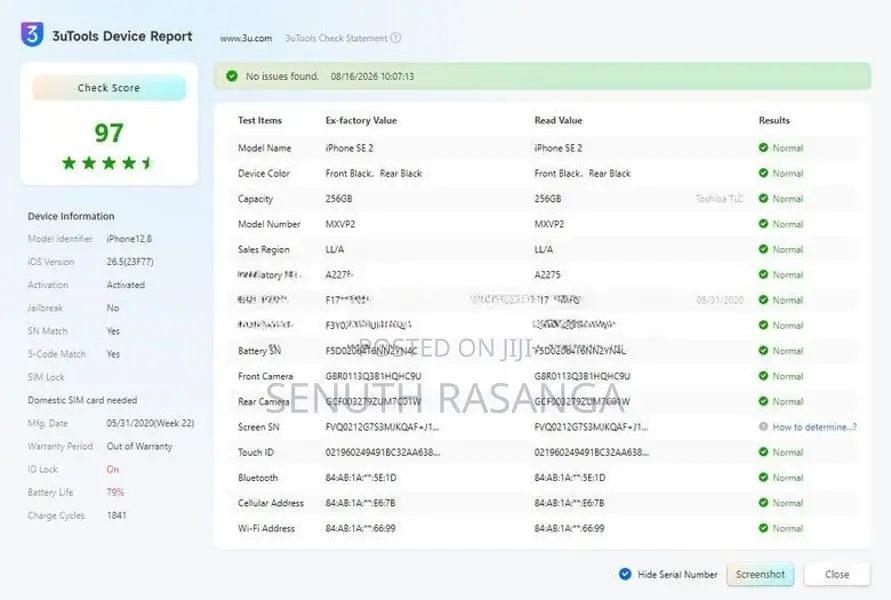Click the Normal check icon for Cellular Address
This screenshot has width=891, height=600.
763,502
